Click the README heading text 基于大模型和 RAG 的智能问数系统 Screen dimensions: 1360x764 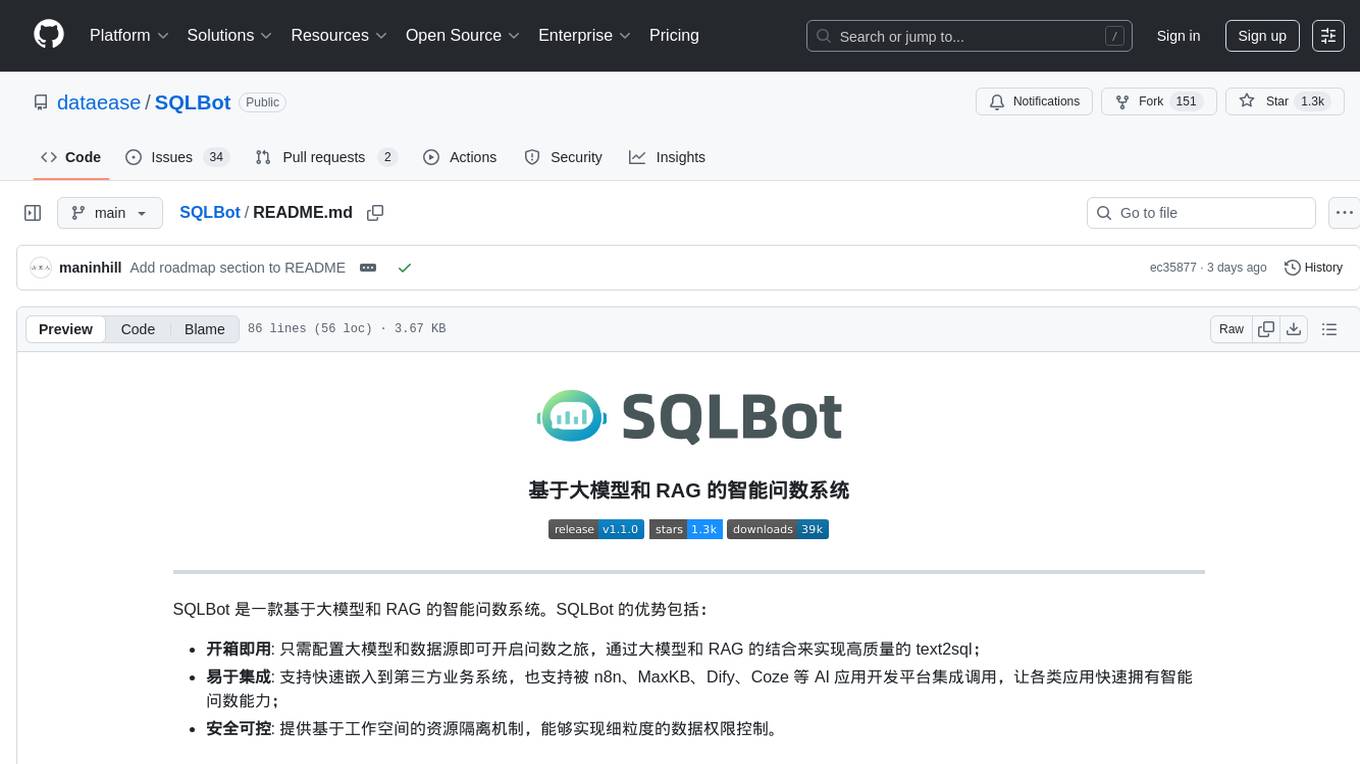point(689,490)
